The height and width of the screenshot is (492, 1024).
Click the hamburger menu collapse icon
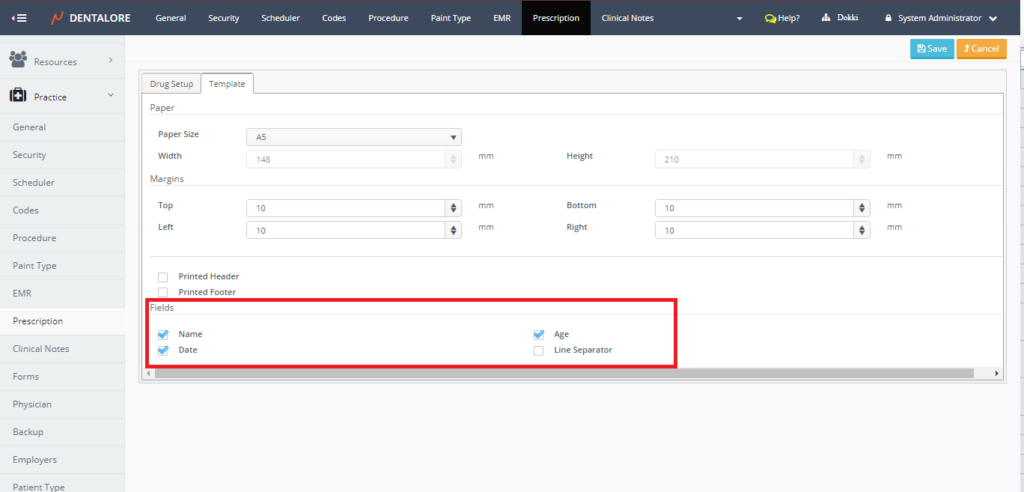19,18
